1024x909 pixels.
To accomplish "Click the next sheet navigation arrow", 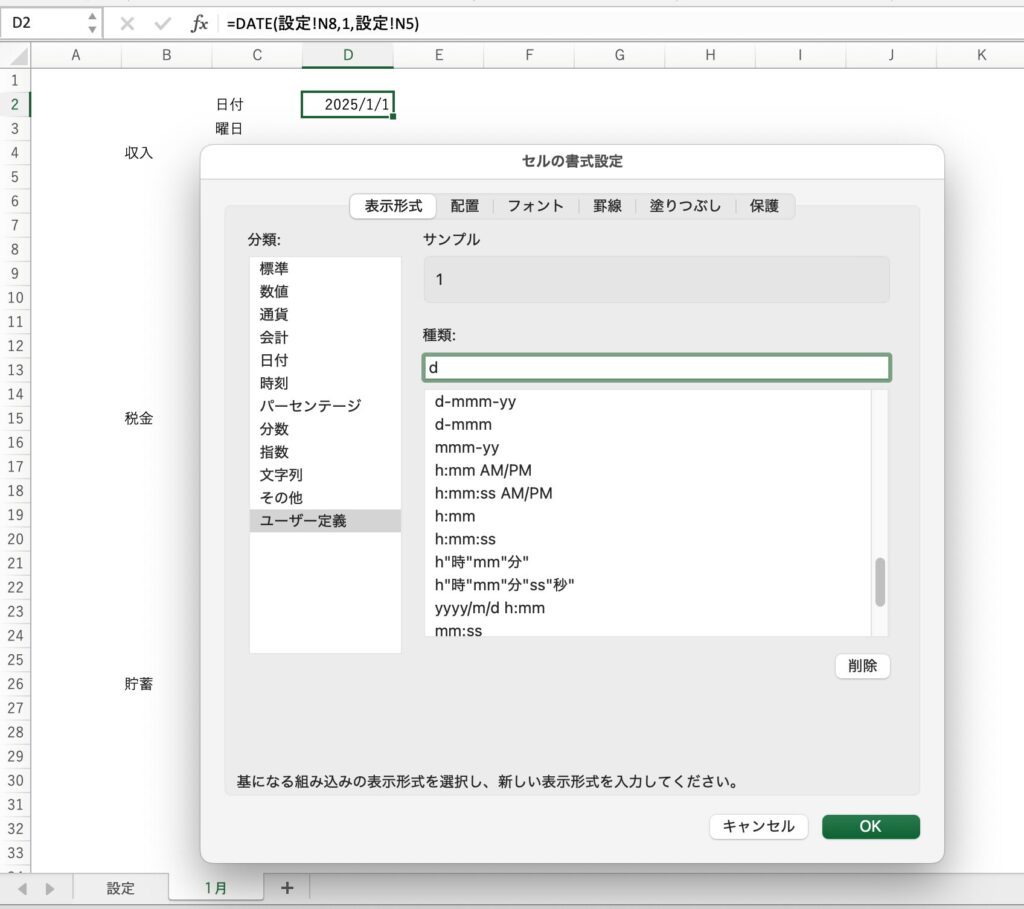I will (x=49, y=888).
